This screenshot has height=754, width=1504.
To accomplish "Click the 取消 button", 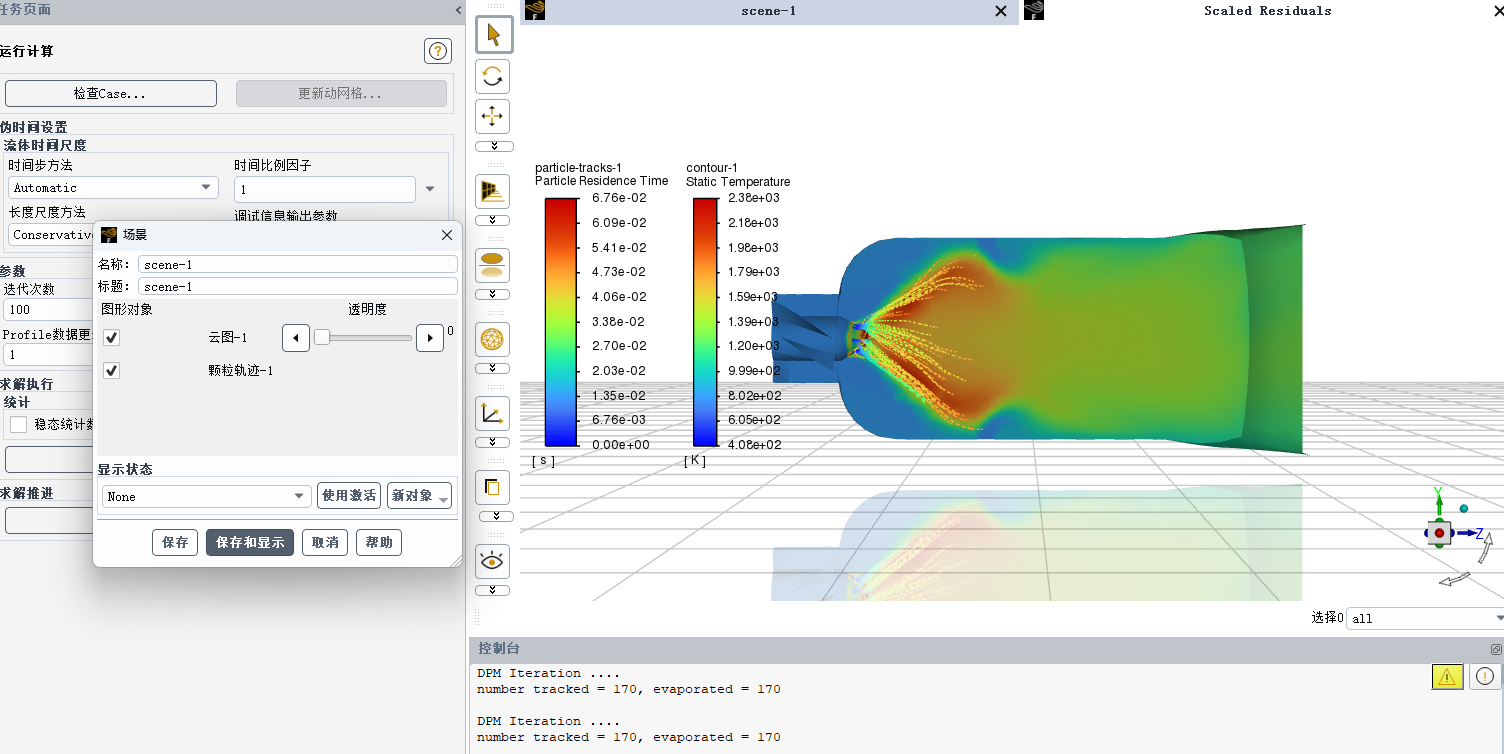I will click(x=325, y=542).
